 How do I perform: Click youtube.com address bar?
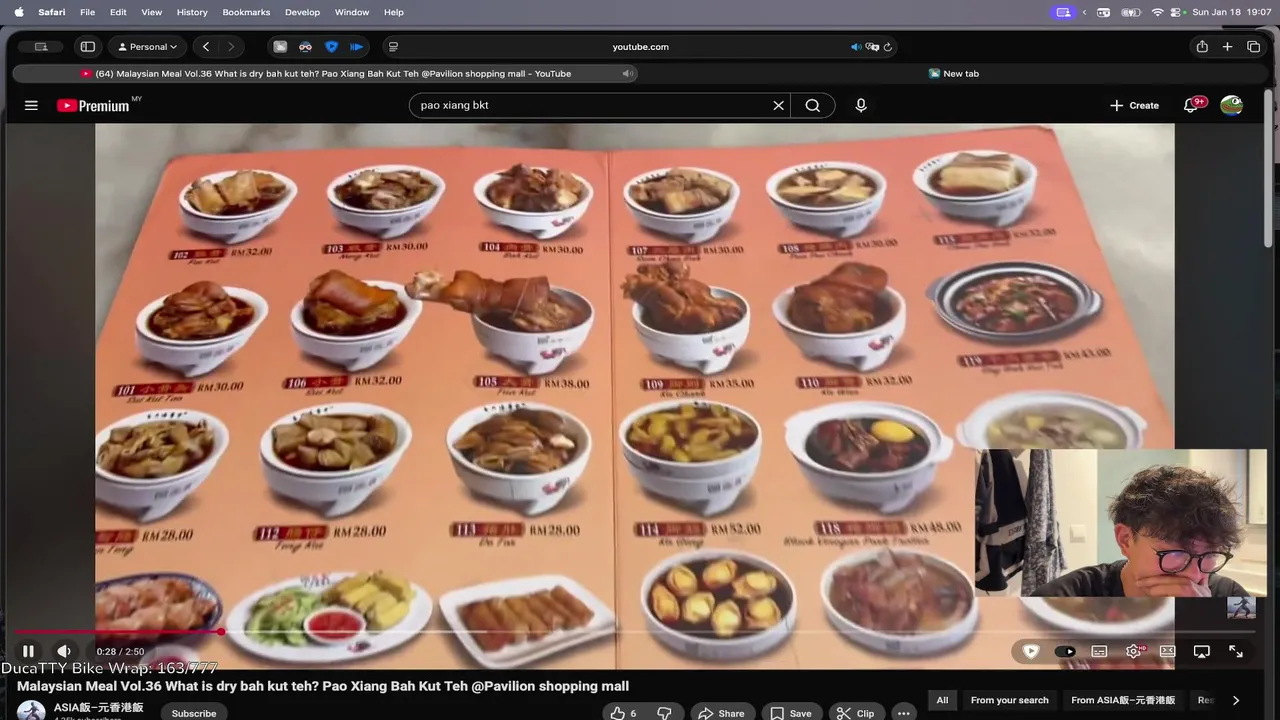(640, 47)
